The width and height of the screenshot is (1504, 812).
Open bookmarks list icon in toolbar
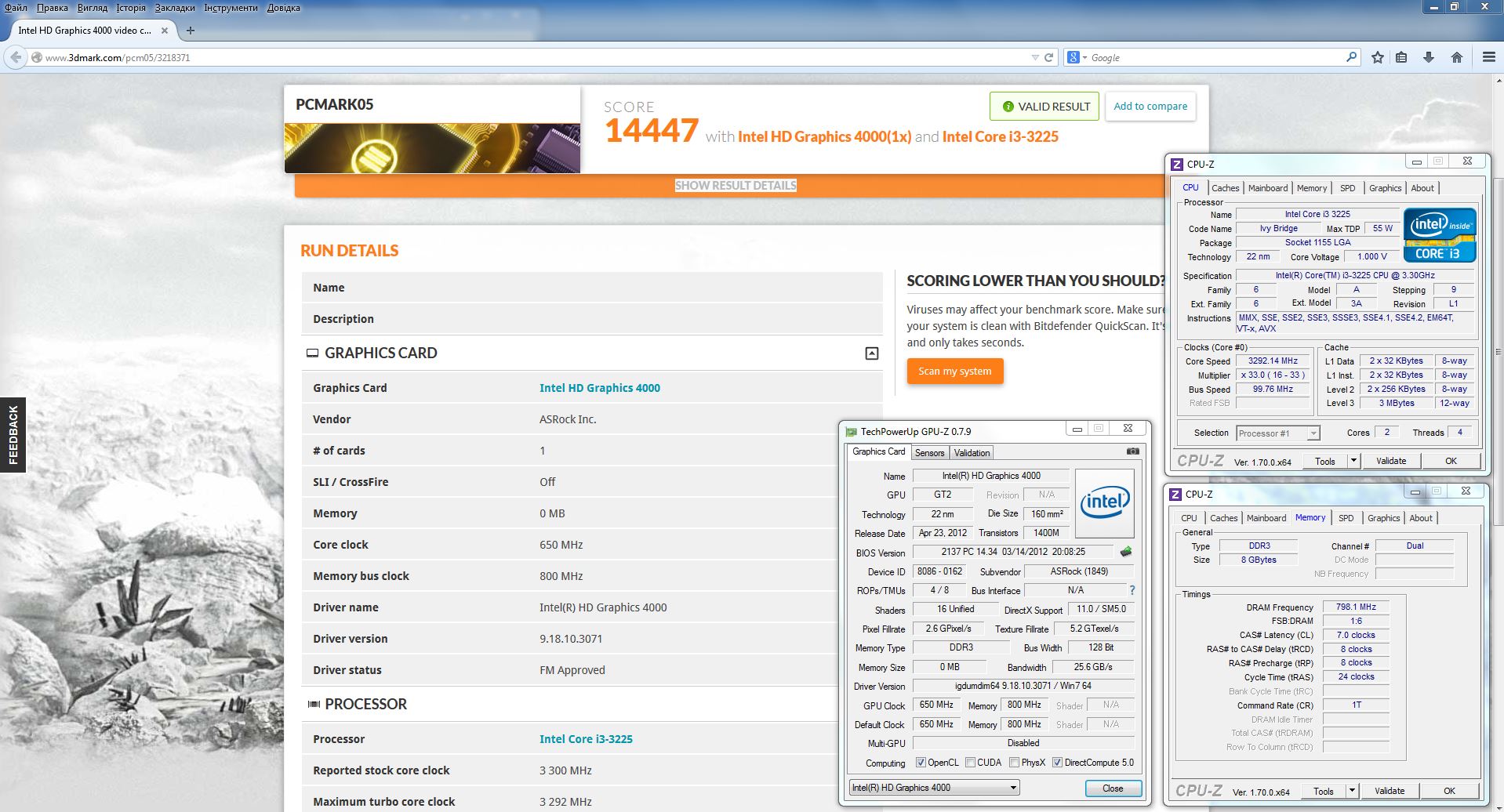pos(1401,57)
